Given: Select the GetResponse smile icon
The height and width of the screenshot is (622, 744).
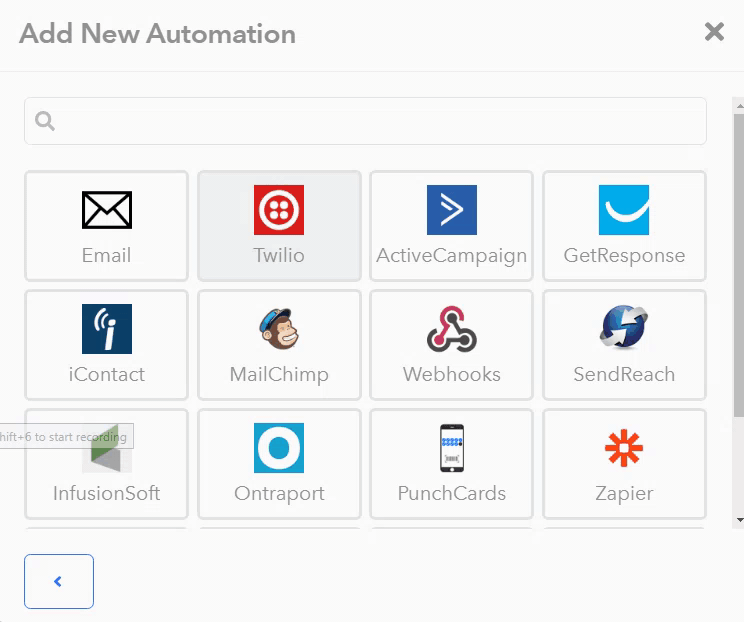Looking at the screenshot, I should pos(624,210).
